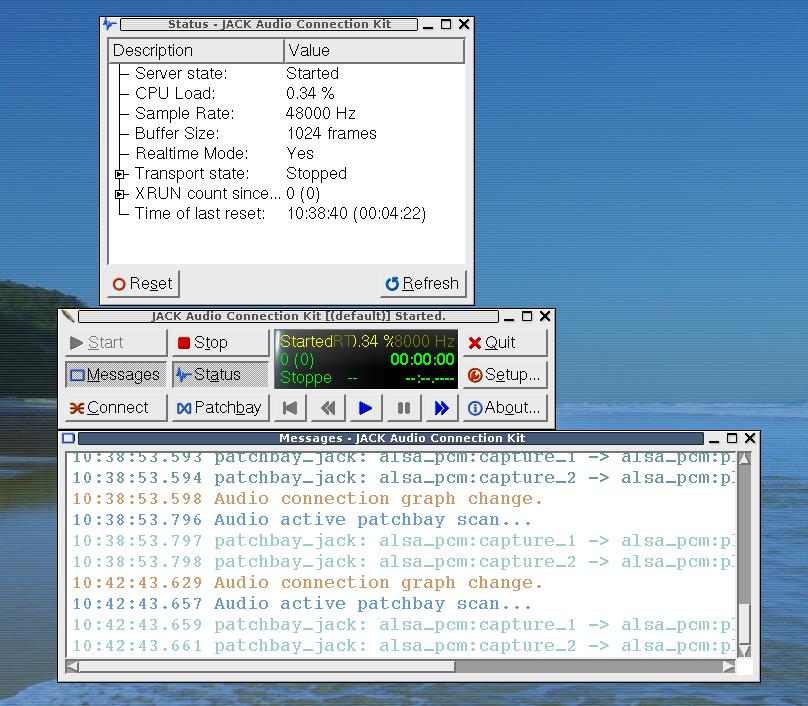
Task: Quit the JACK control application
Action: pos(505,343)
